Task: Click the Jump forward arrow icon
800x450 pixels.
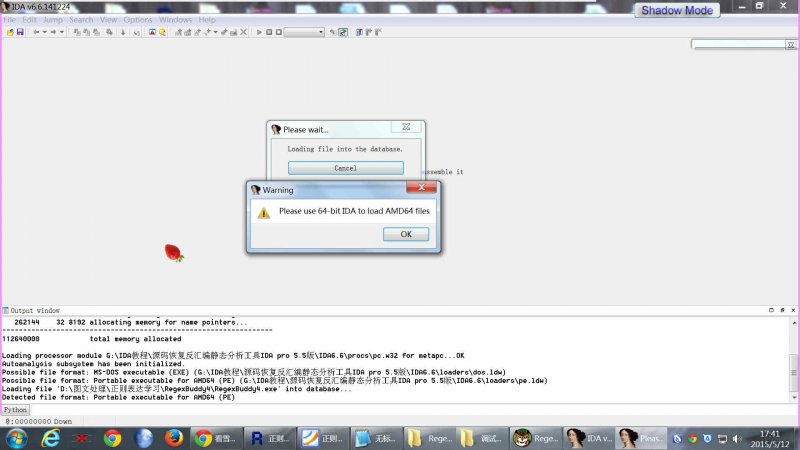Action: coord(53,32)
